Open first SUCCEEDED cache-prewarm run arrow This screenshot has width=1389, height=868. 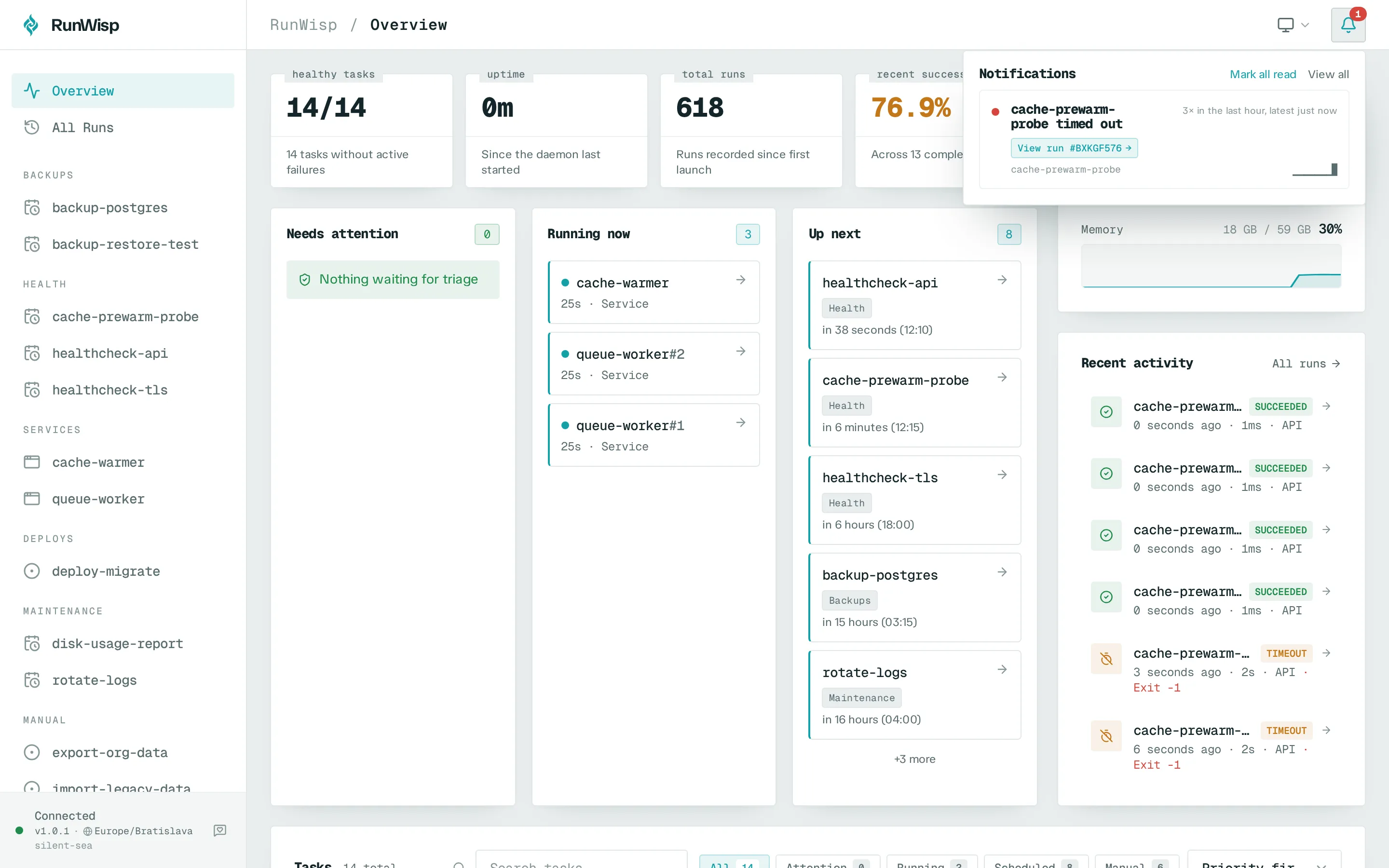[1326, 406]
